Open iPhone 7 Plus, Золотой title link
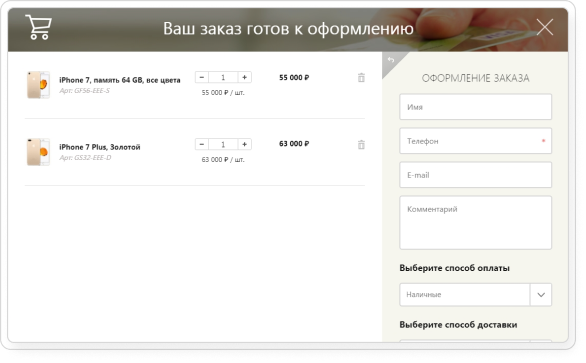Image resolution: width=586 pixels, height=363 pixels. pos(100,147)
